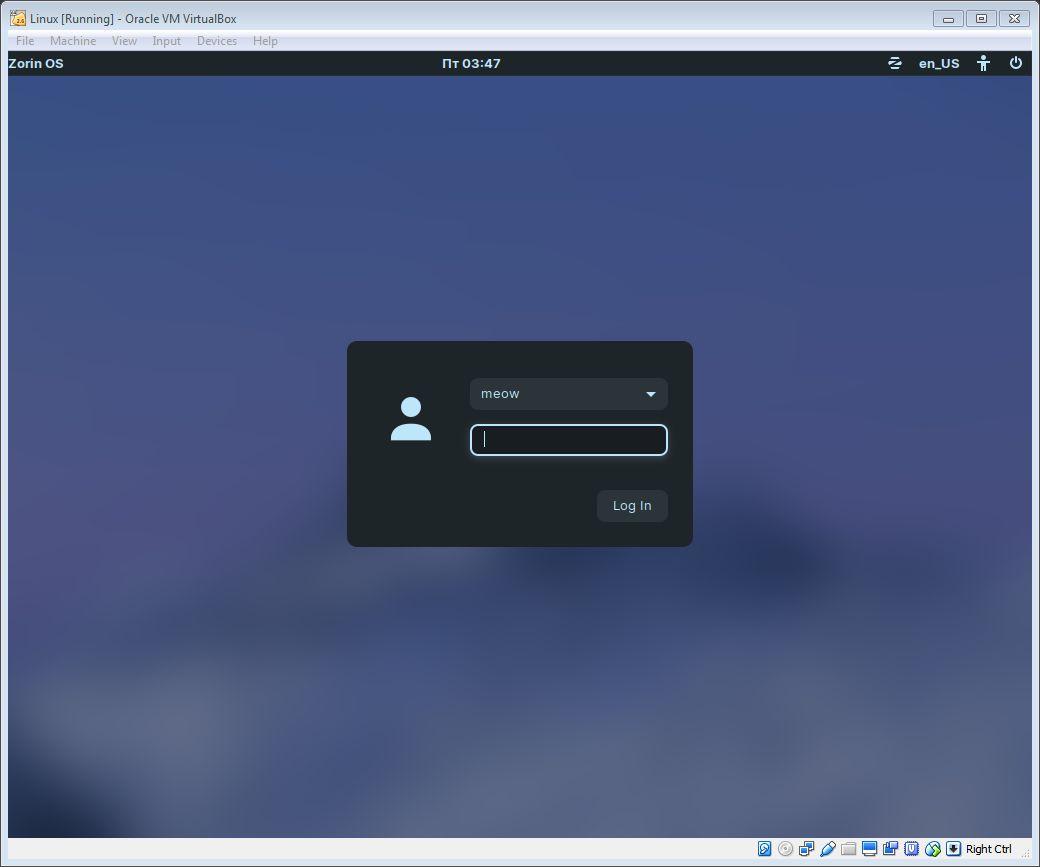Open the en_US language selector
Screen dimensions: 1040x867
pos(939,64)
